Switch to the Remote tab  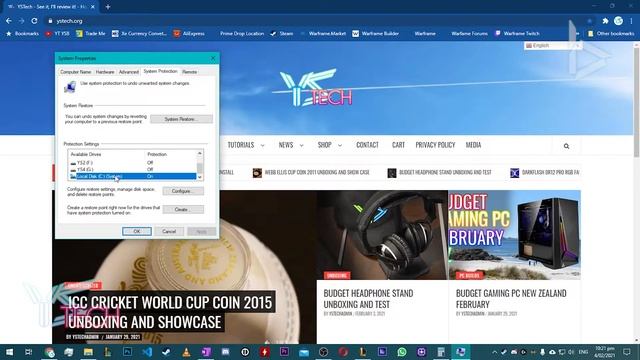tap(189, 72)
